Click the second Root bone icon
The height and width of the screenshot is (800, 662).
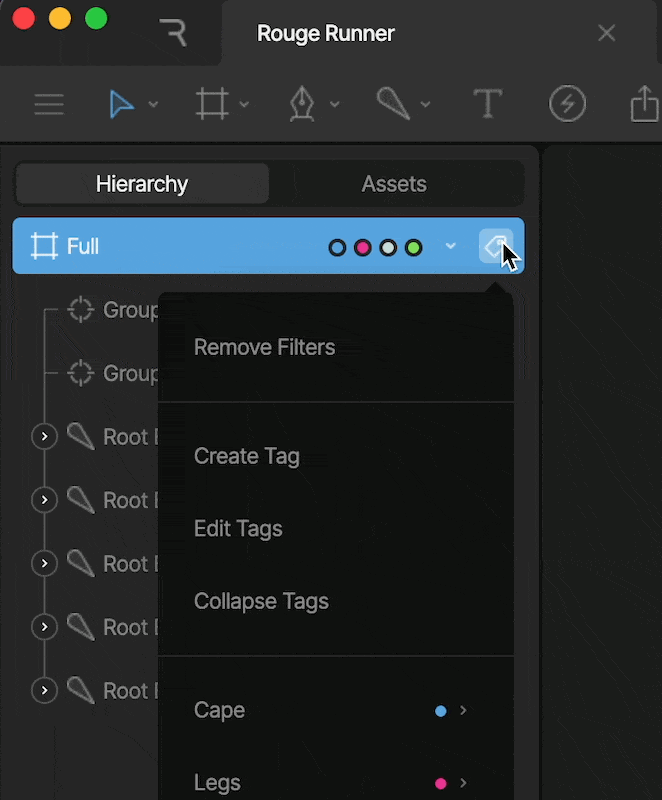81,500
